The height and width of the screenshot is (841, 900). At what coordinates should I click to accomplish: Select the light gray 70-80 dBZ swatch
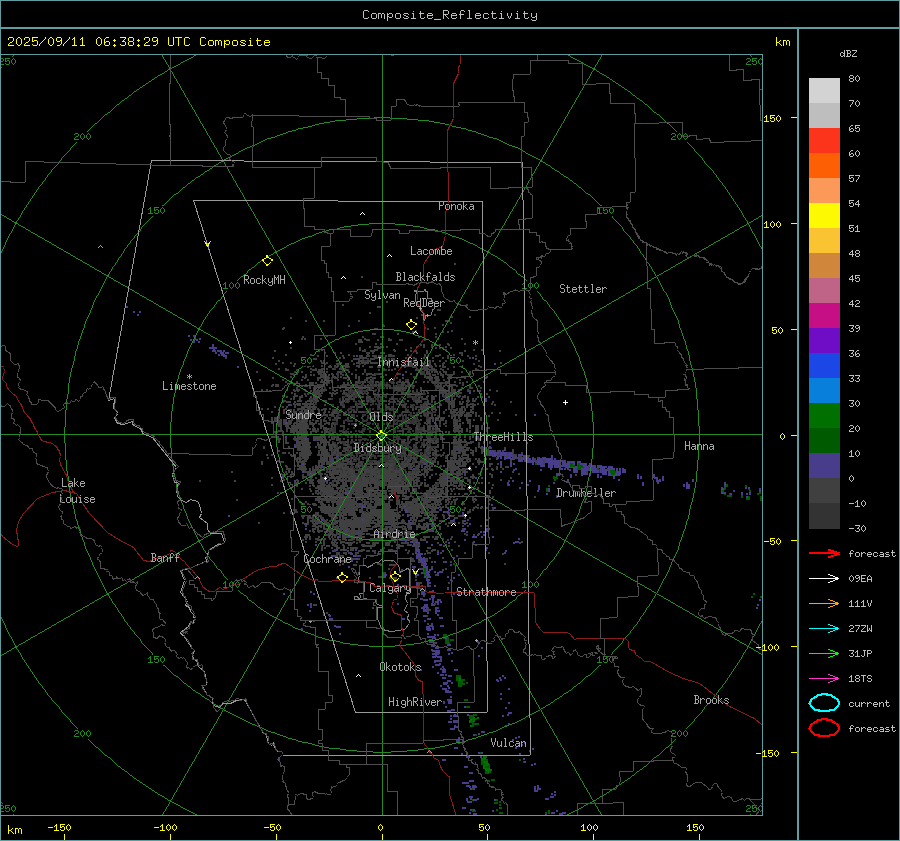click(824, 91)
